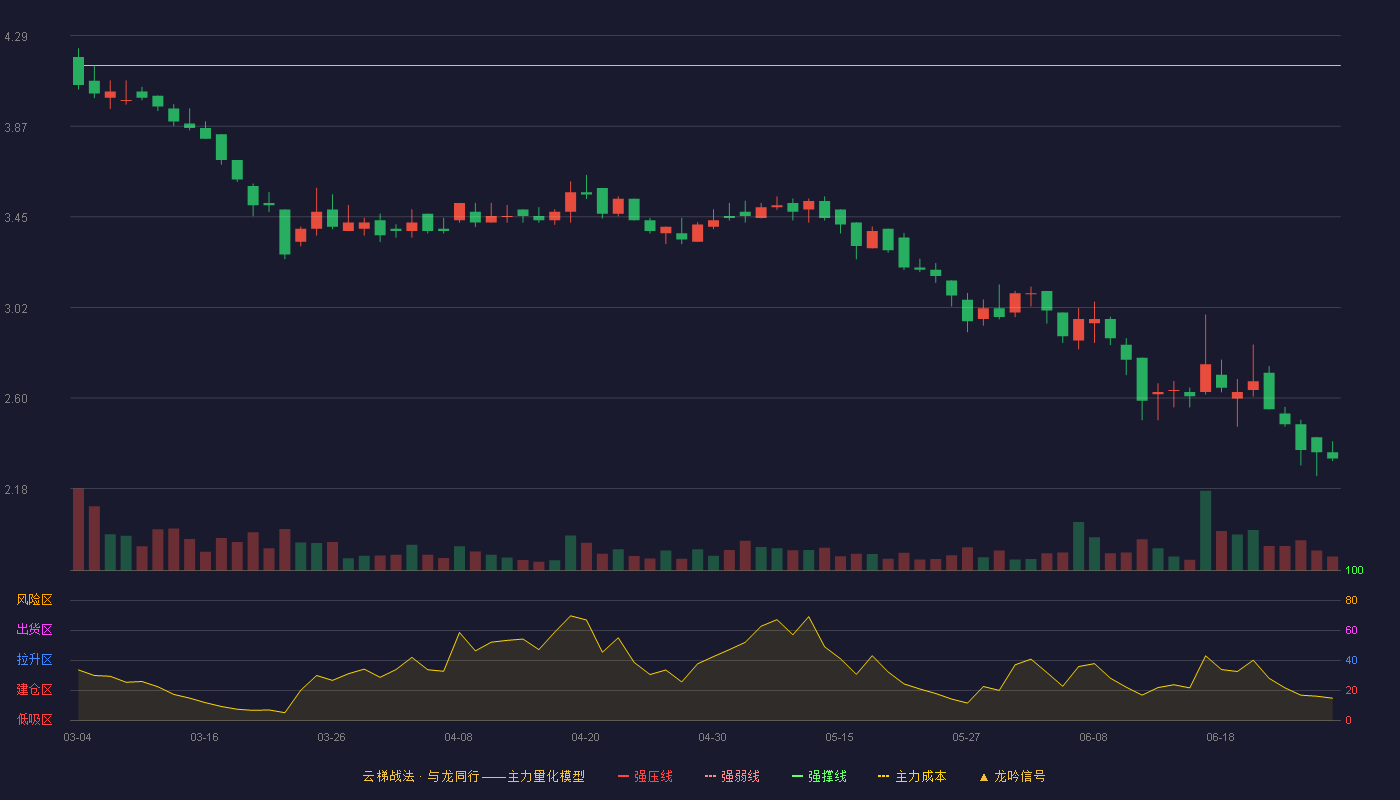Toggle the 主力成本 legend series
This screenshot has height=800, width=1400.
pyautogui.click(x=912, y=776)
